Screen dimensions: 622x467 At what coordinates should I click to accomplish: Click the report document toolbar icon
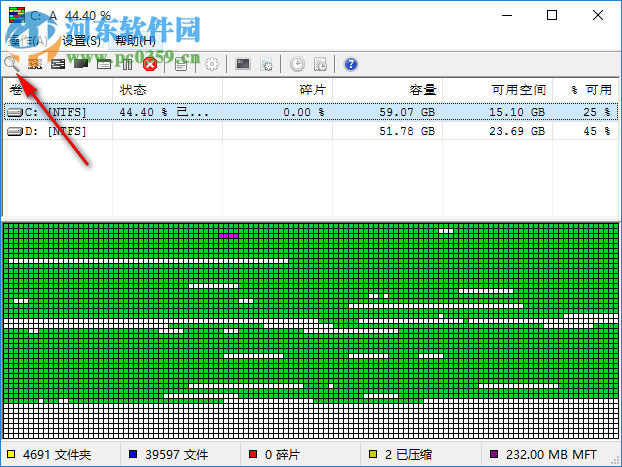(x=181, y=64)
